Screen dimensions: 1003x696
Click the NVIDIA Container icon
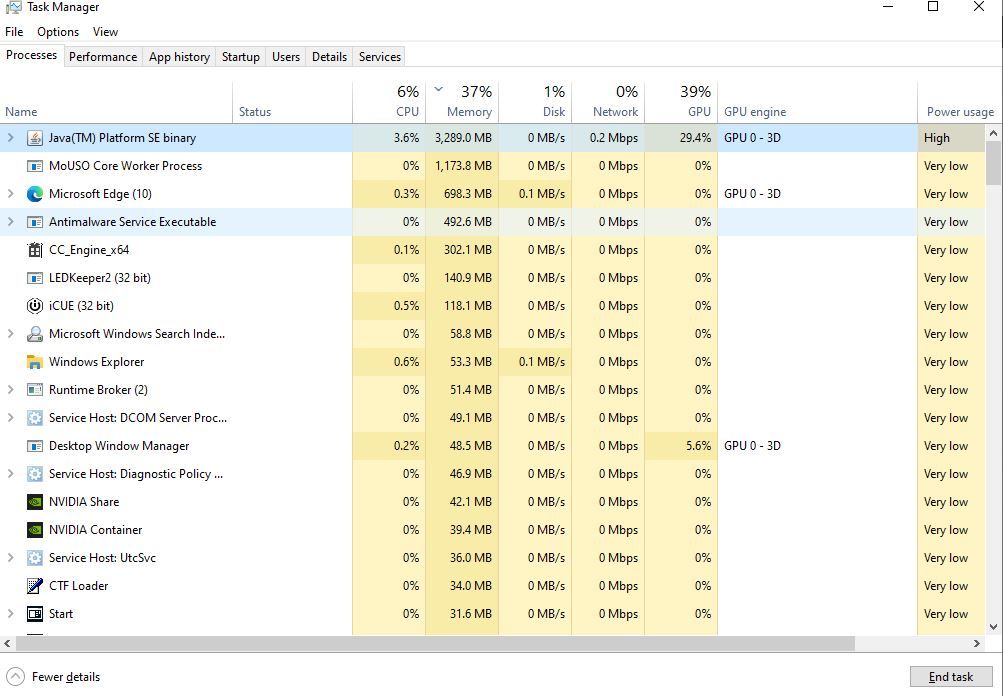pos(35,530)
